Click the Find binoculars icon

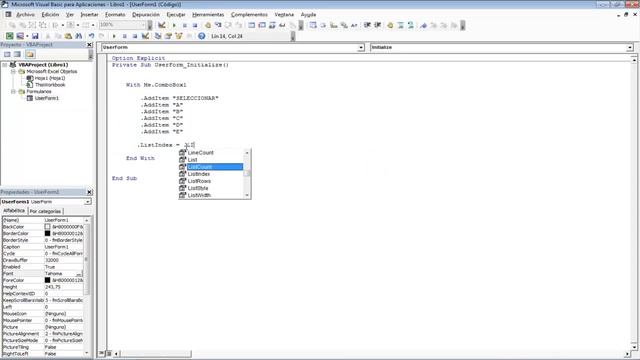click(78, 36)
